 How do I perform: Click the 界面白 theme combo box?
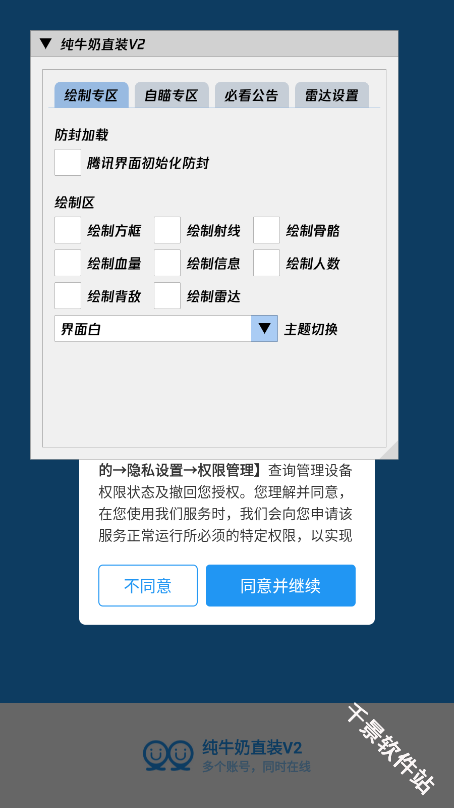[x=166, y=328]
